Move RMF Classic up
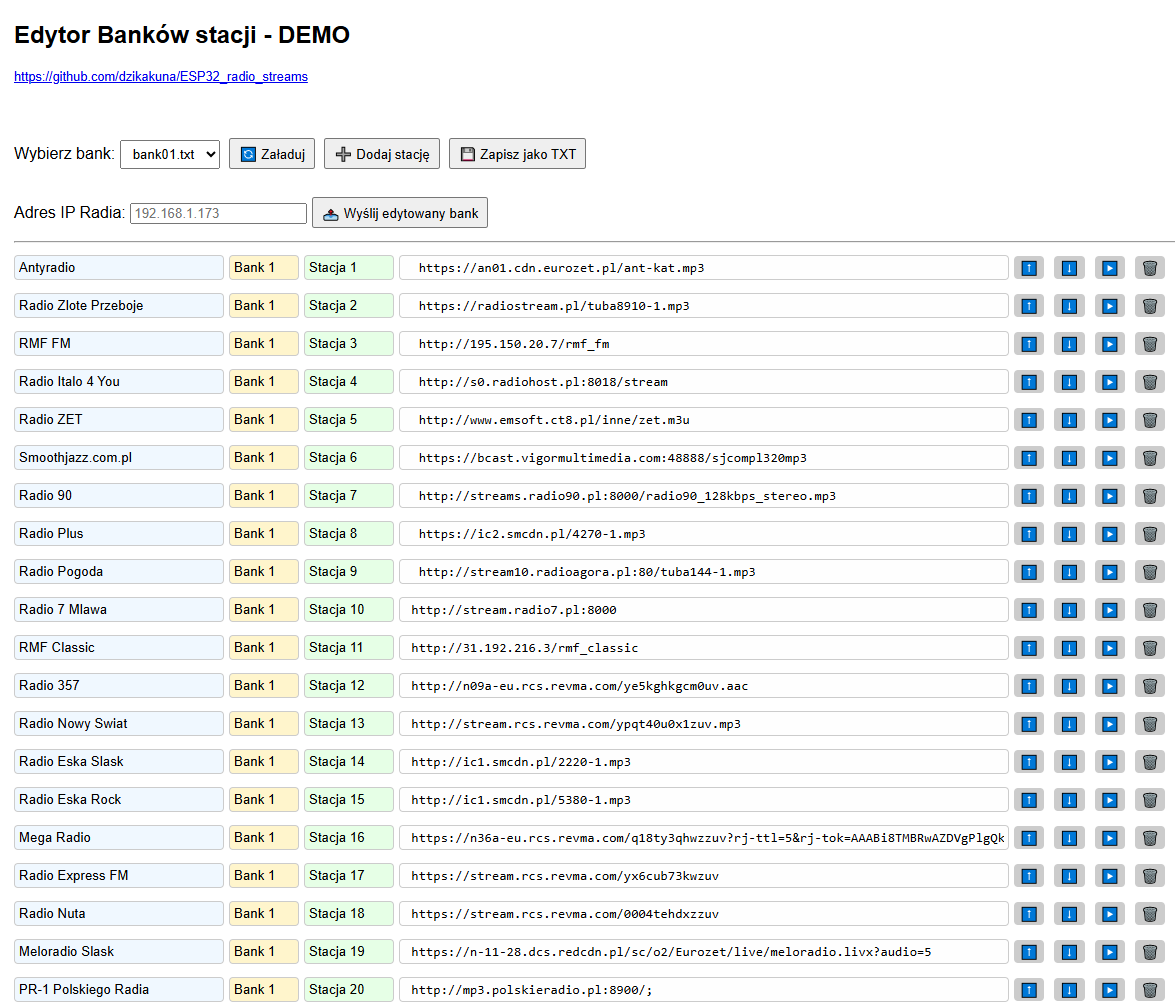The height and width of the screenshot is (1007, 1175). pos(1029,647)
